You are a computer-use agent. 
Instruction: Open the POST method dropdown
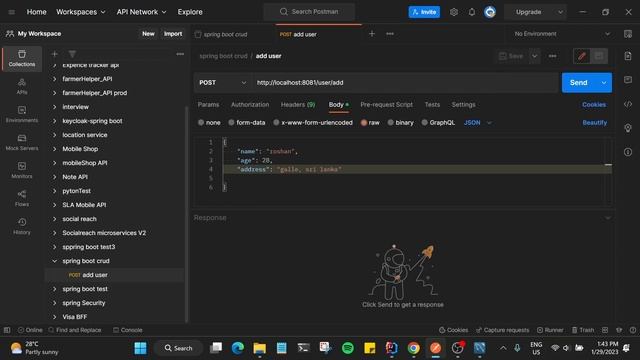click(222, 82)
